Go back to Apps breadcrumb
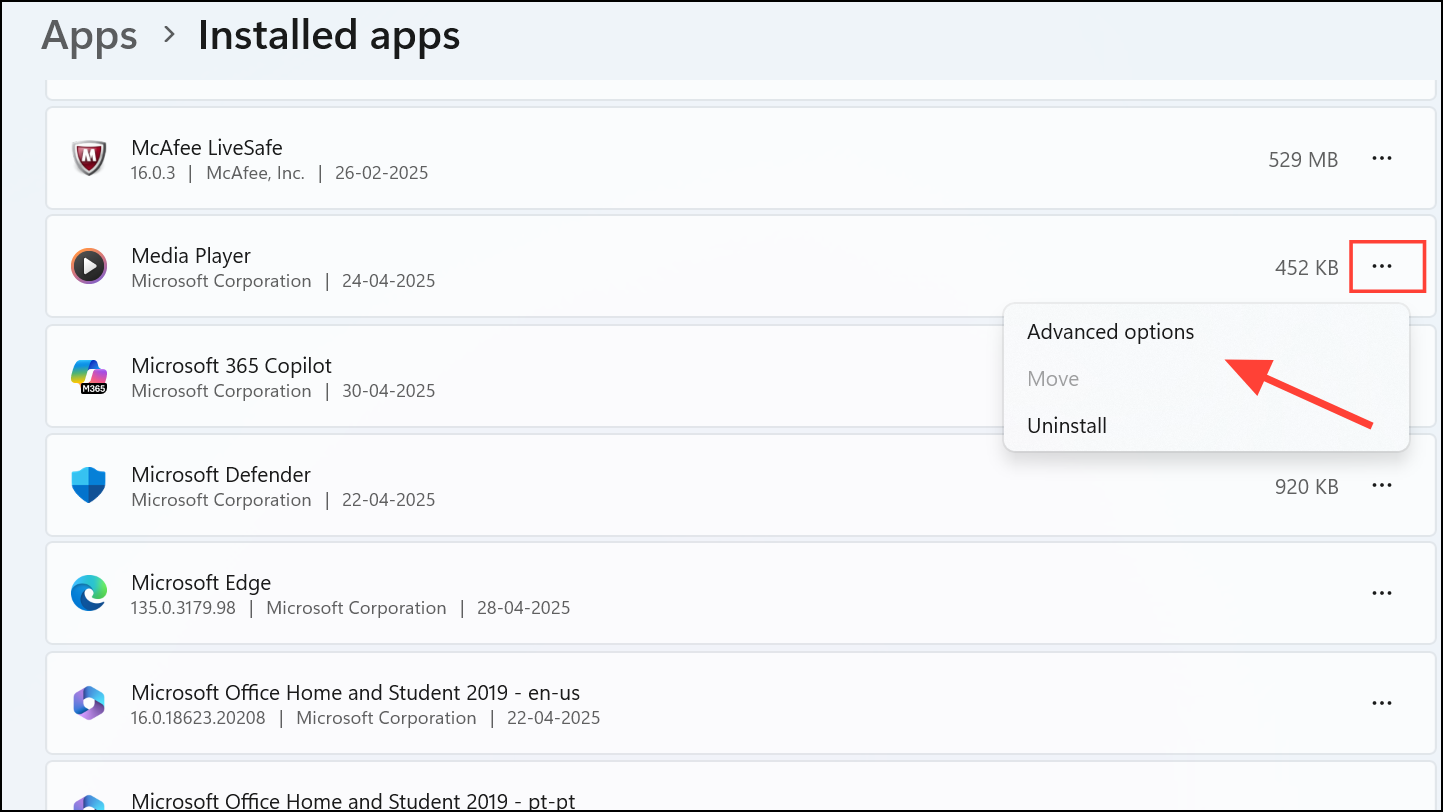 pos(88,36)
